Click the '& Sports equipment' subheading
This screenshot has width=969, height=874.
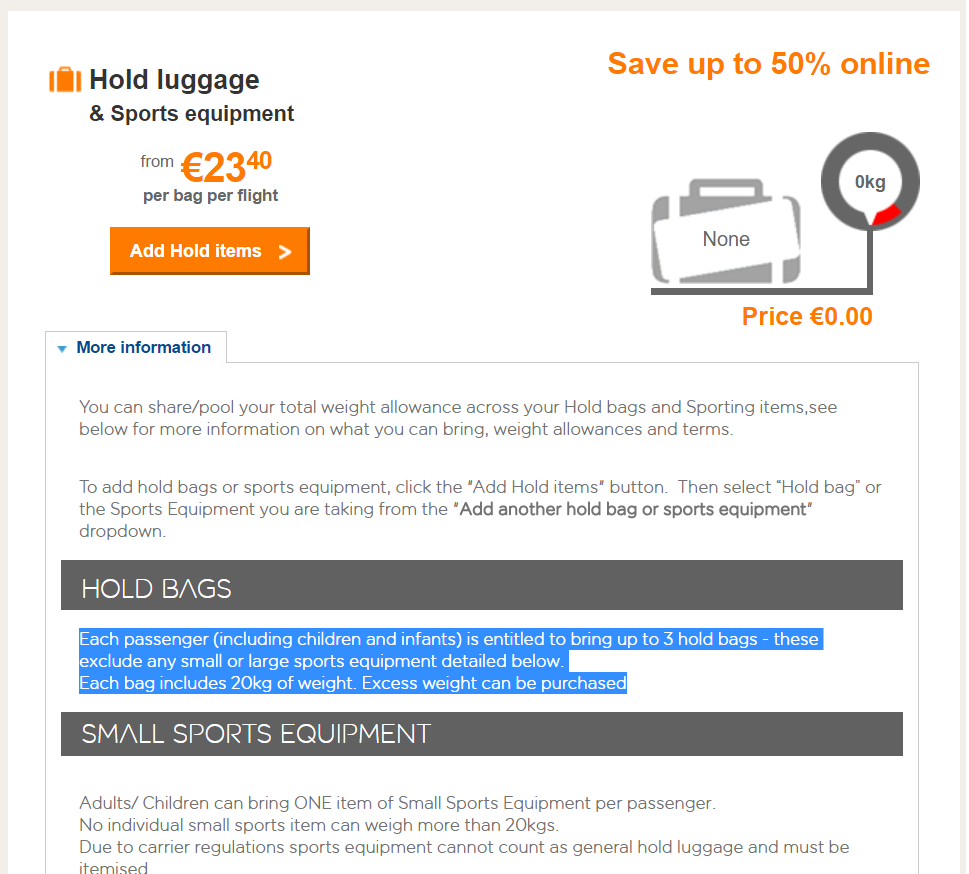pos(192,114)
